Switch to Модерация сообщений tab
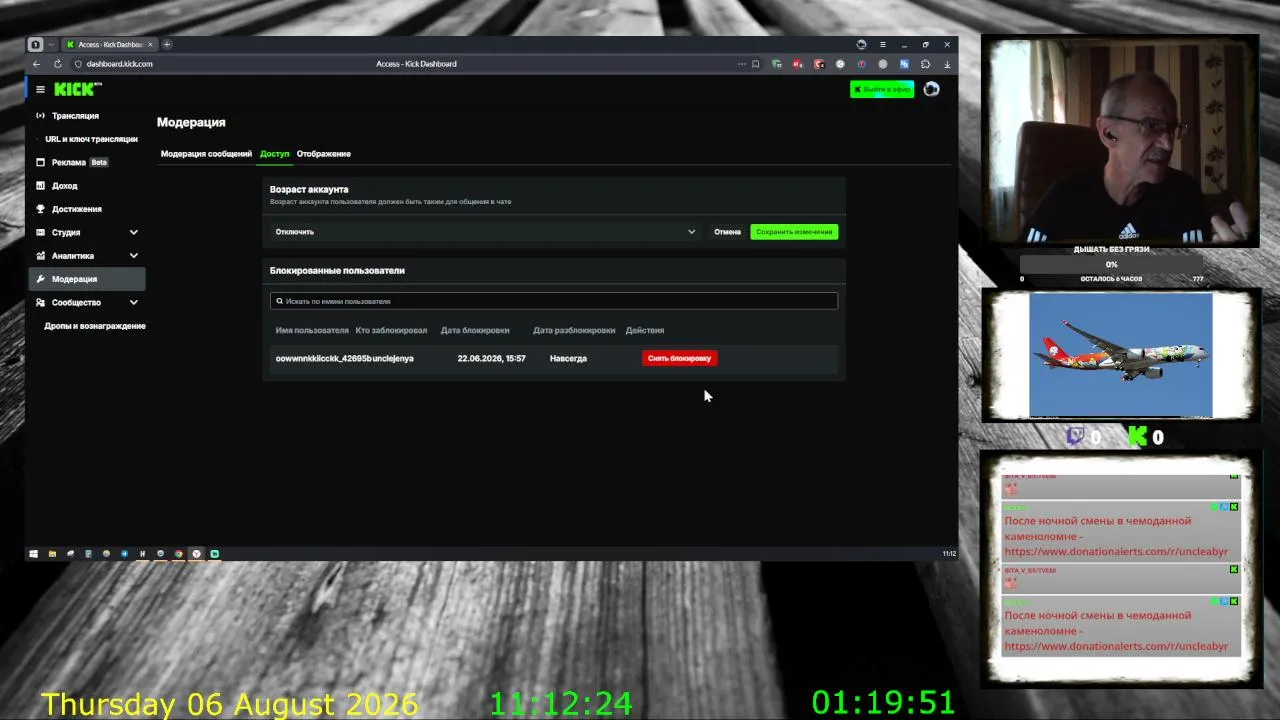The width and height of the screenshot is (1280, 720). pyautogui.click(x=206, y=154)
